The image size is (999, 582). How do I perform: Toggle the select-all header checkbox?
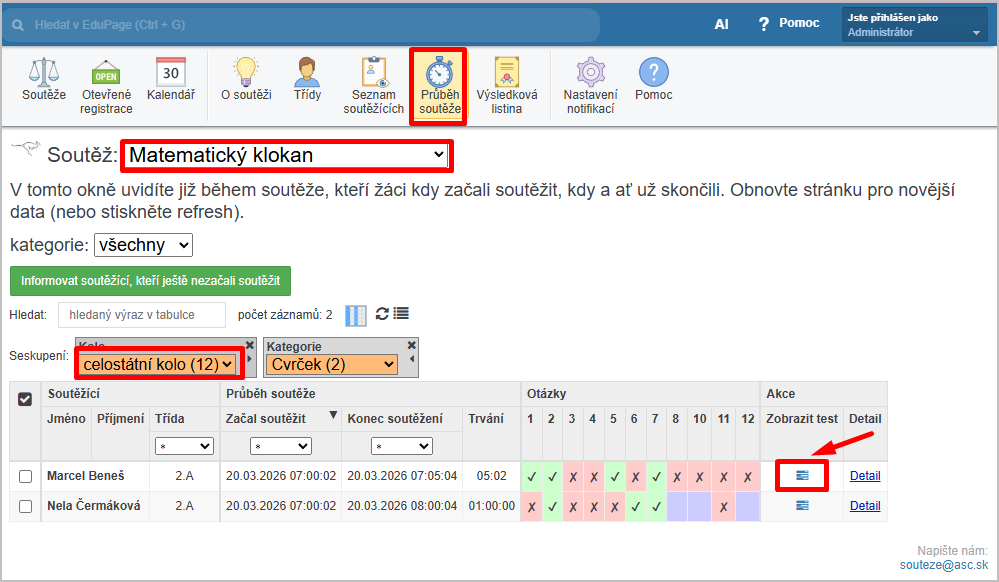point(26,399)
